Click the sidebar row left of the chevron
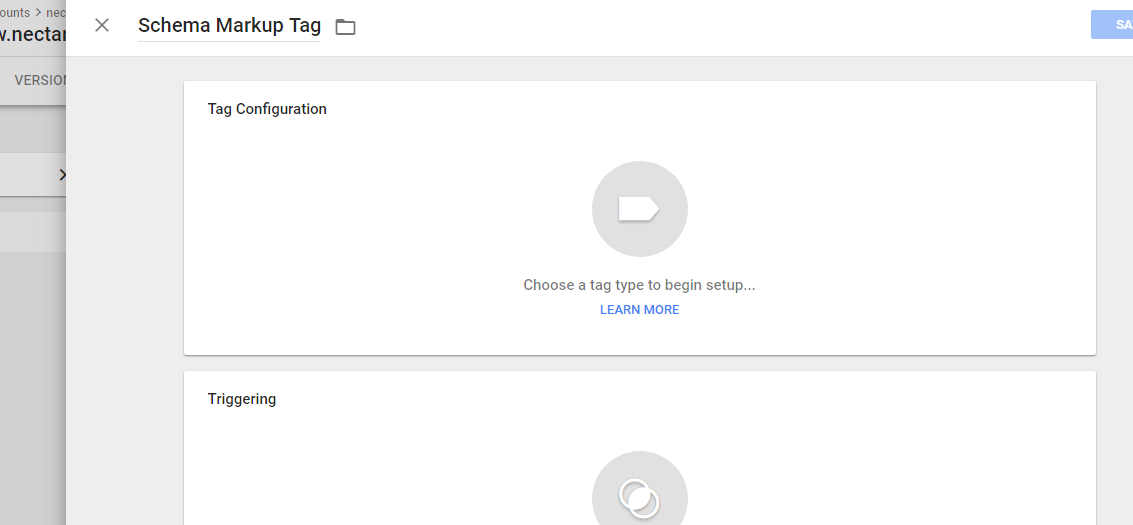The width and height of the screenshot is (1133, 525). 25,175
